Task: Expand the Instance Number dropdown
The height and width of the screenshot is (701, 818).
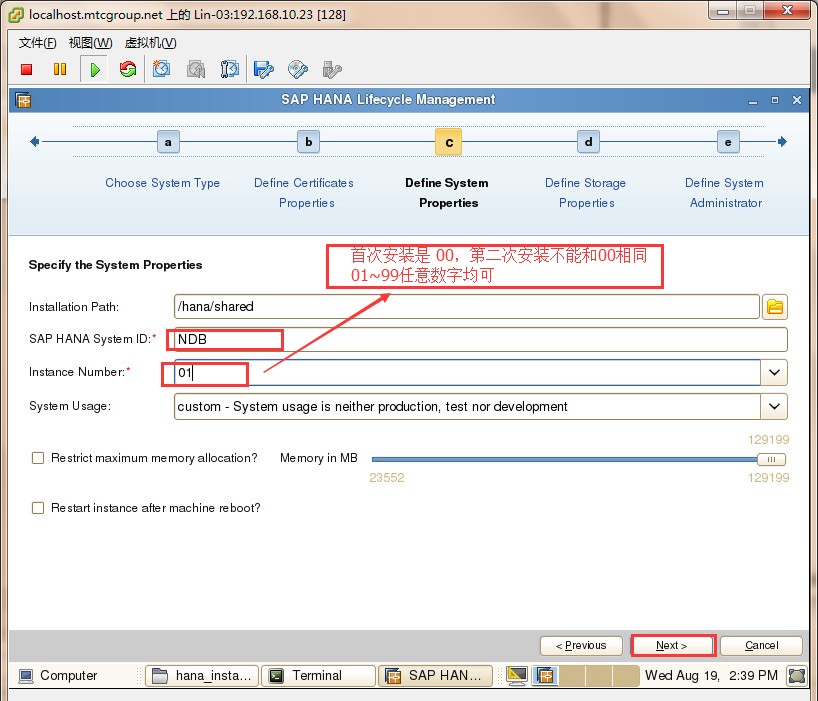Action: pos(774,372)
